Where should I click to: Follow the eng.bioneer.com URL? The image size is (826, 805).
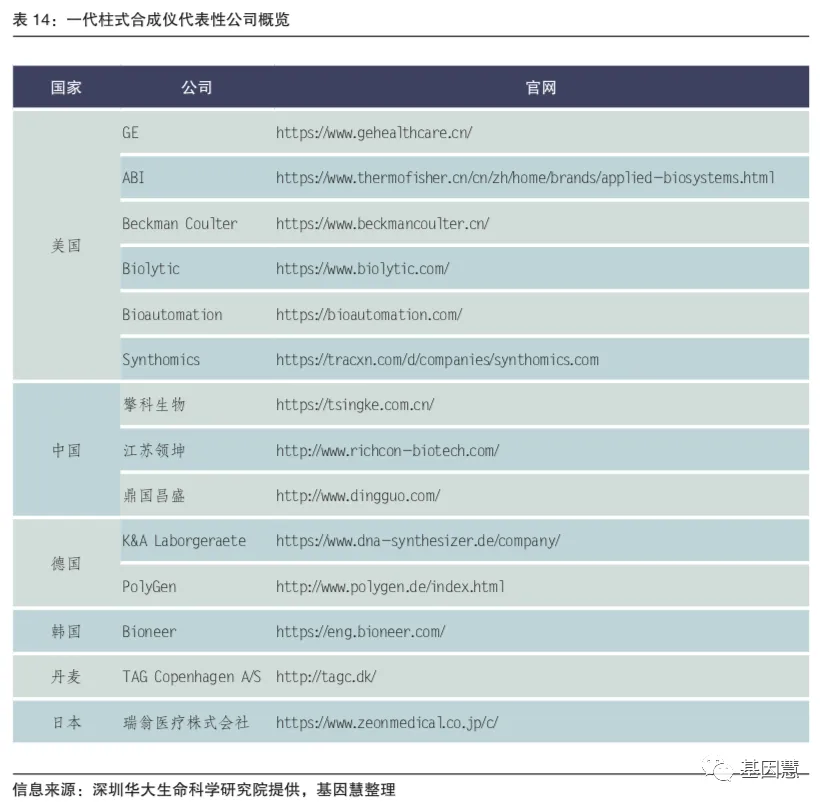point(360,632)
